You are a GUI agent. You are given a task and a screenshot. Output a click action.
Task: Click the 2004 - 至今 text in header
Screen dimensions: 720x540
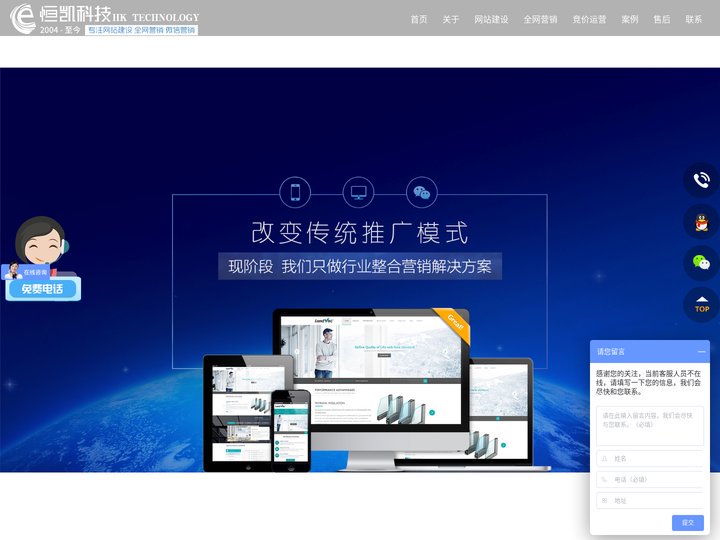pos(60,30)
